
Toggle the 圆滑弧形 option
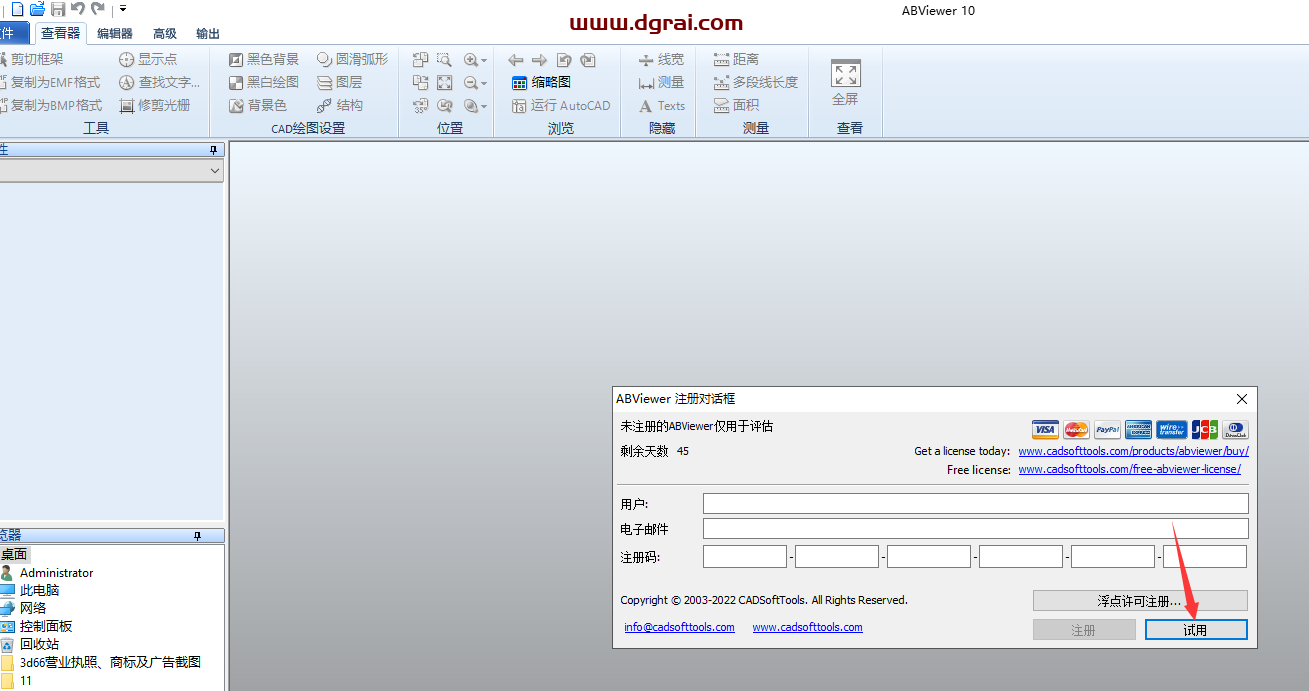pos(352,59)
